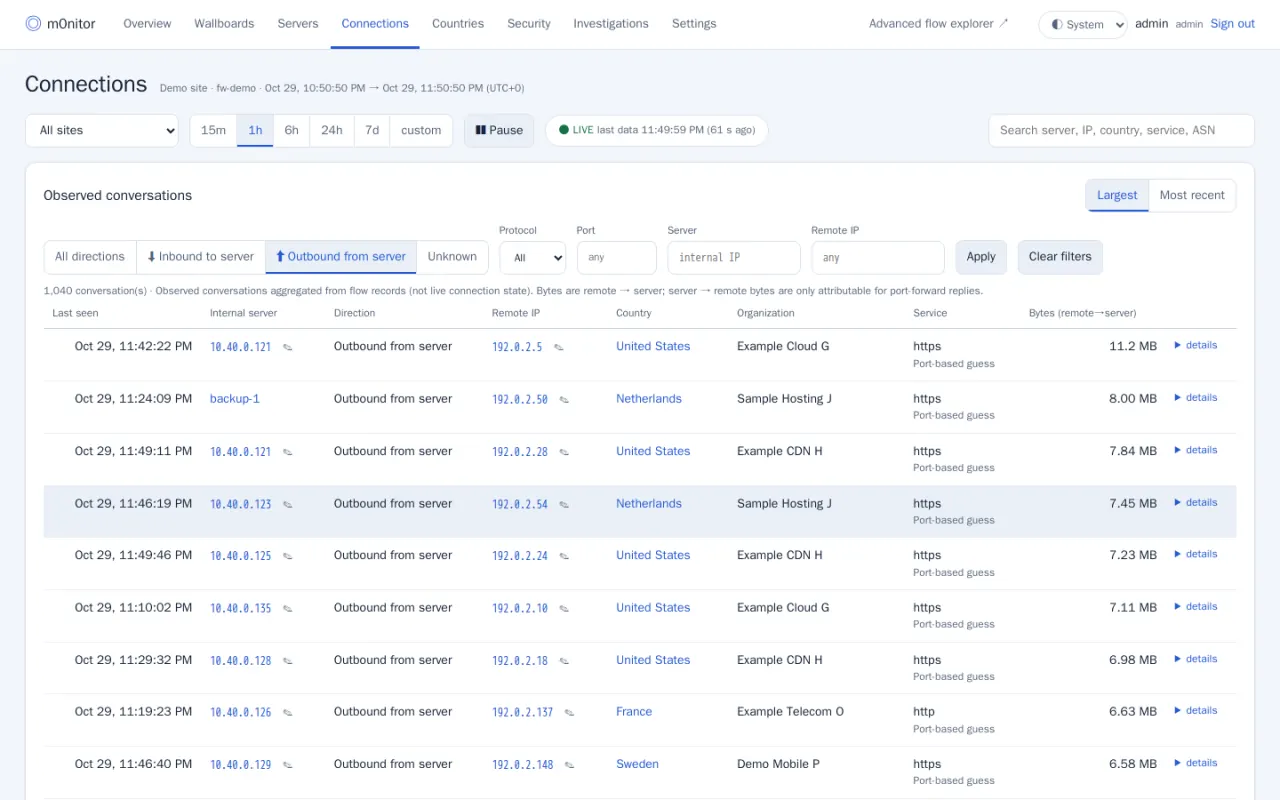Screen dimensions: 1280x800
Task: Open the backup-1 internal server link
Action: [235, 399]
